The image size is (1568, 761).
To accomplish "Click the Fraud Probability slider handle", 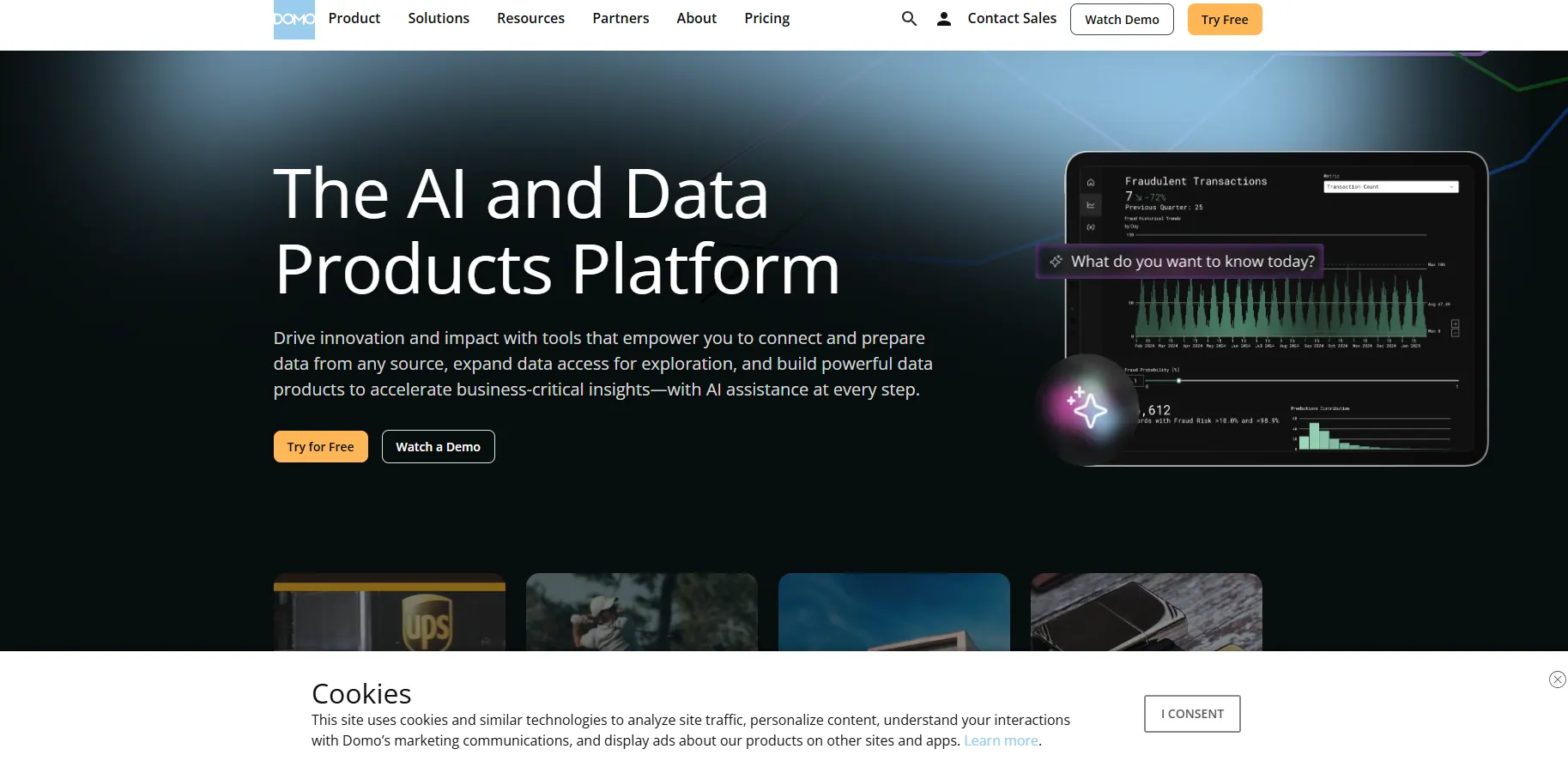I will [x=1178, y=381].
